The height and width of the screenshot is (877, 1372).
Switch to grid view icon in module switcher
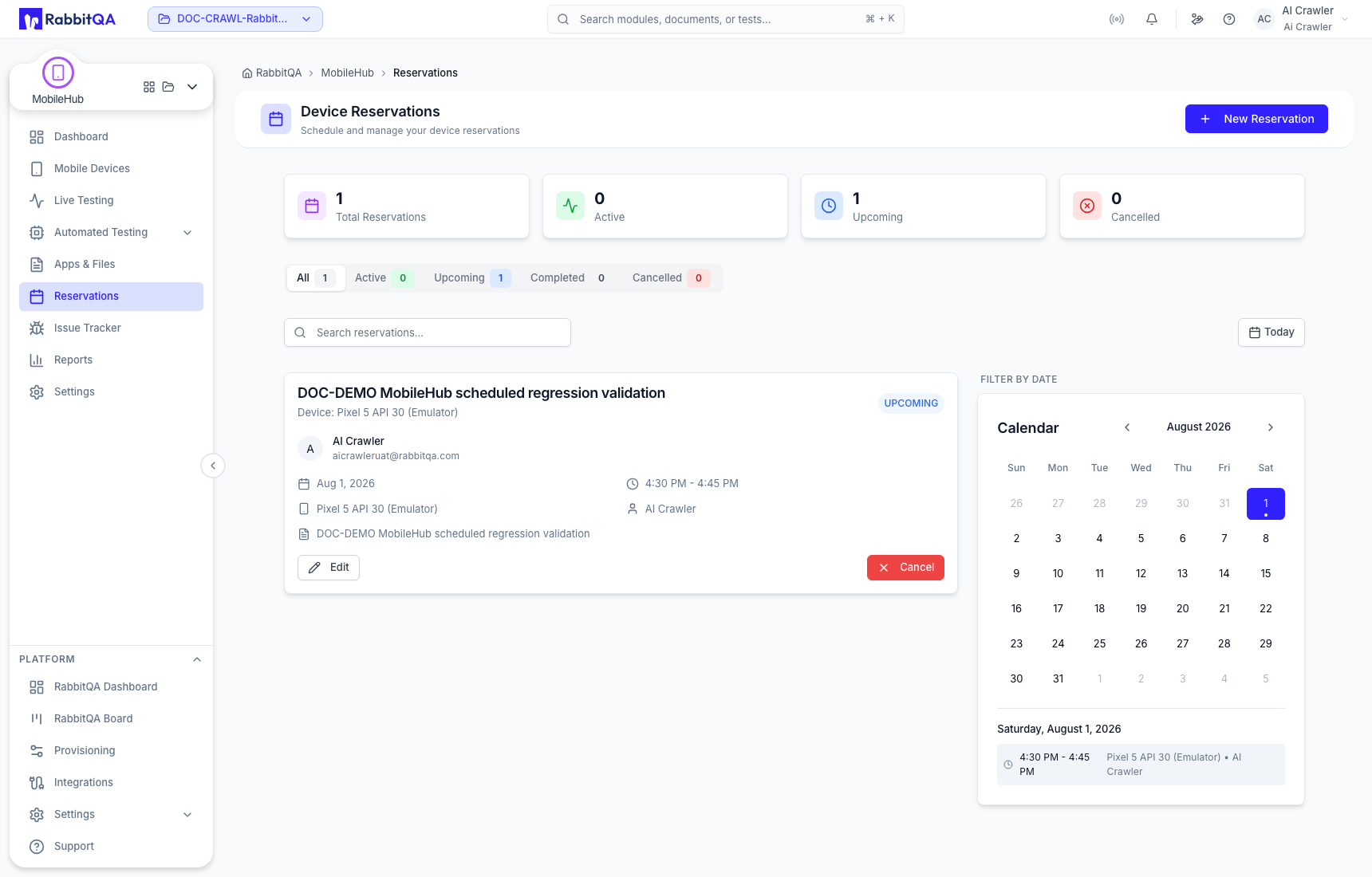(149, 87)
